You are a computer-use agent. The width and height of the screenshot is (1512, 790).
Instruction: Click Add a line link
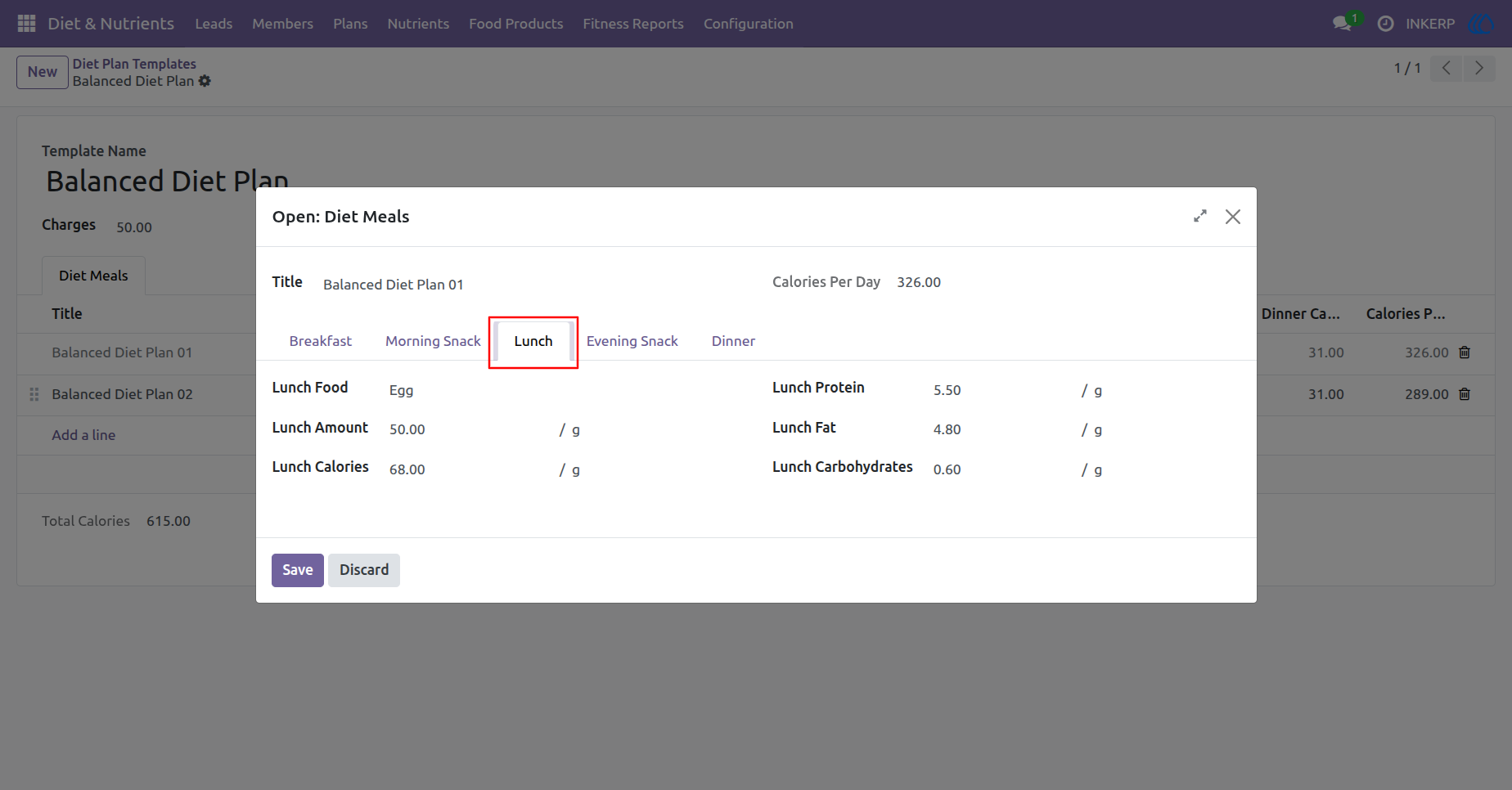tap(83, 435)
